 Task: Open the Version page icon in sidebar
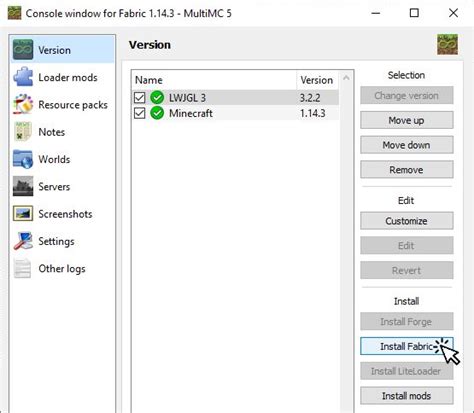(x=23, y=50)
